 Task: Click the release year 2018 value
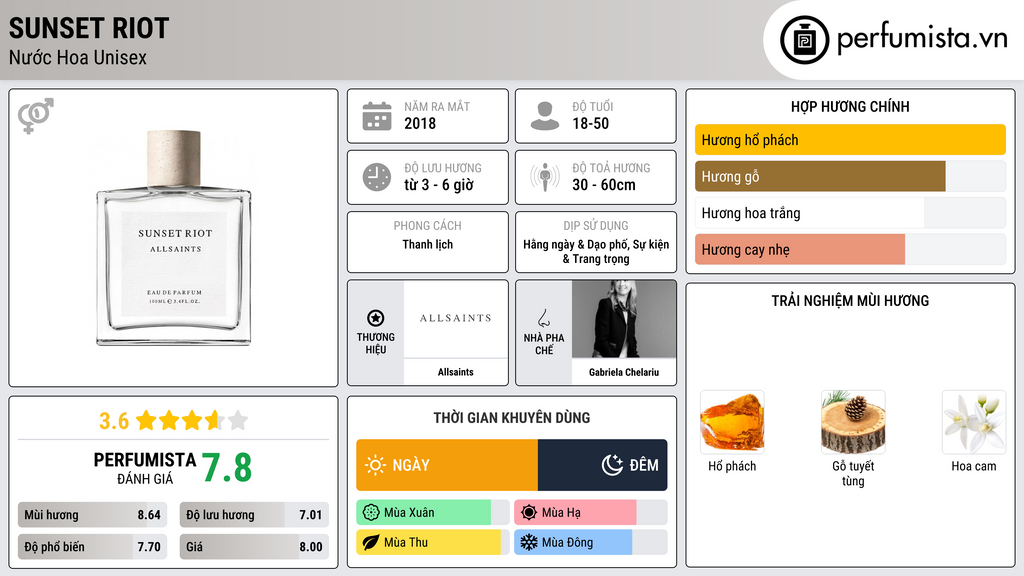click(x=420, y=123)
